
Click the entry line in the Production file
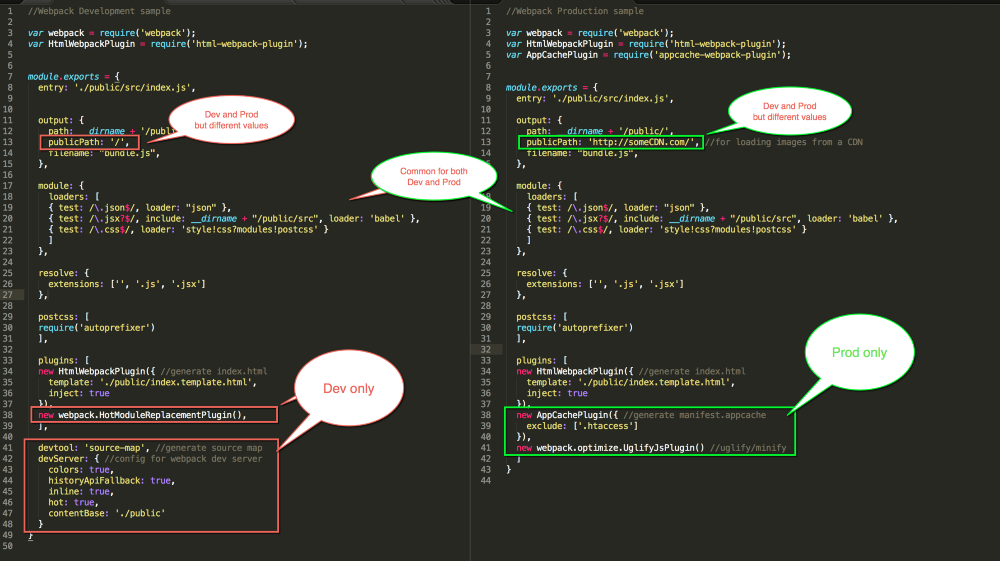coord(595,98)
